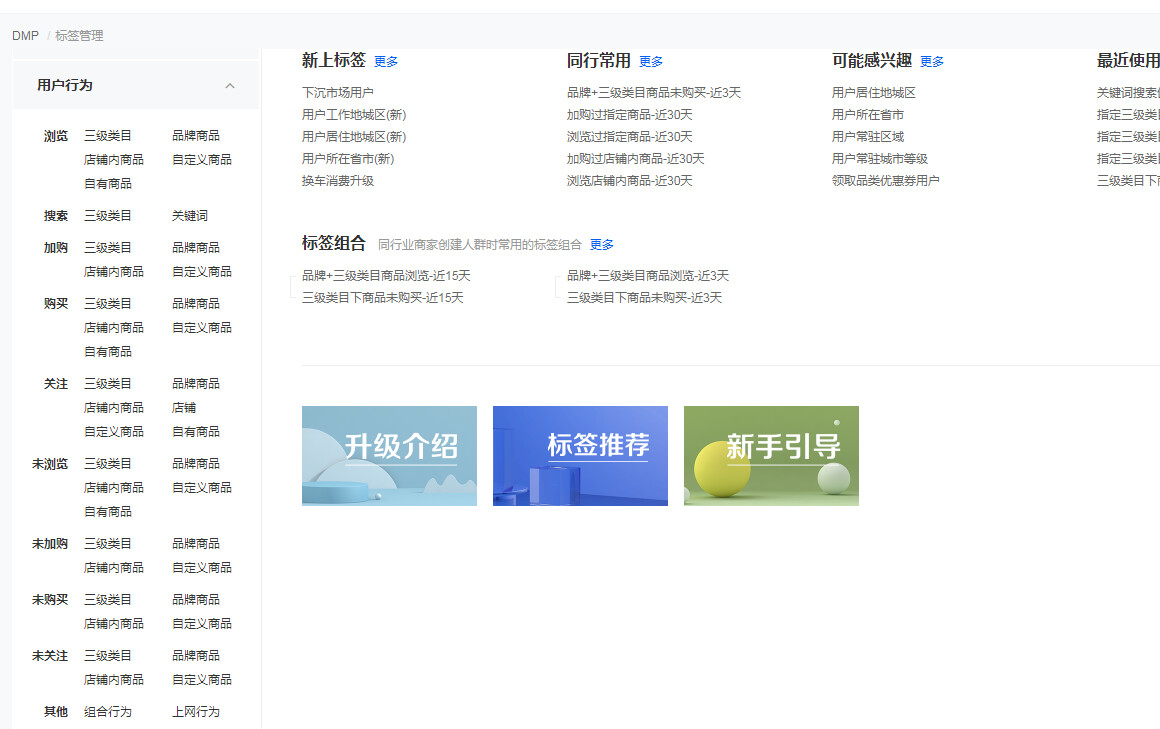1160x729 pixels.
Task: Select 关键词 in the 搜索 row
Action: click(190, 216)
